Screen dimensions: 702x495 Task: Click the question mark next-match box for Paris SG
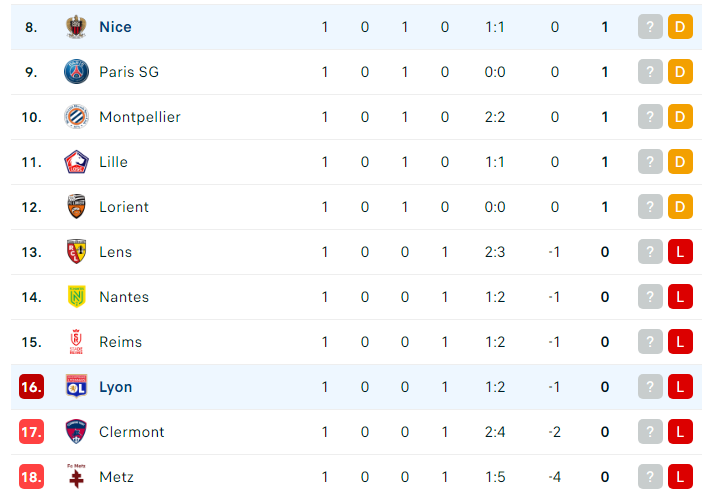650,72
